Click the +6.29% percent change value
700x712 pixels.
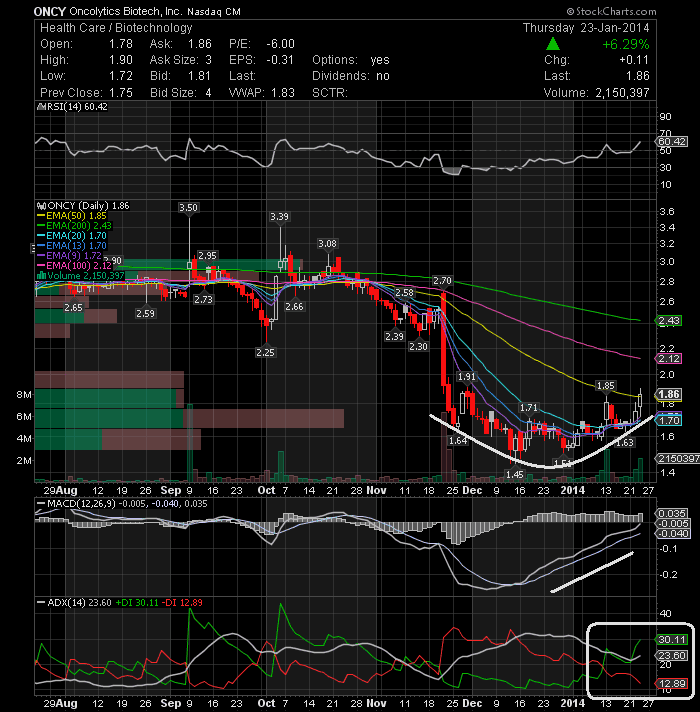(626, 44)
